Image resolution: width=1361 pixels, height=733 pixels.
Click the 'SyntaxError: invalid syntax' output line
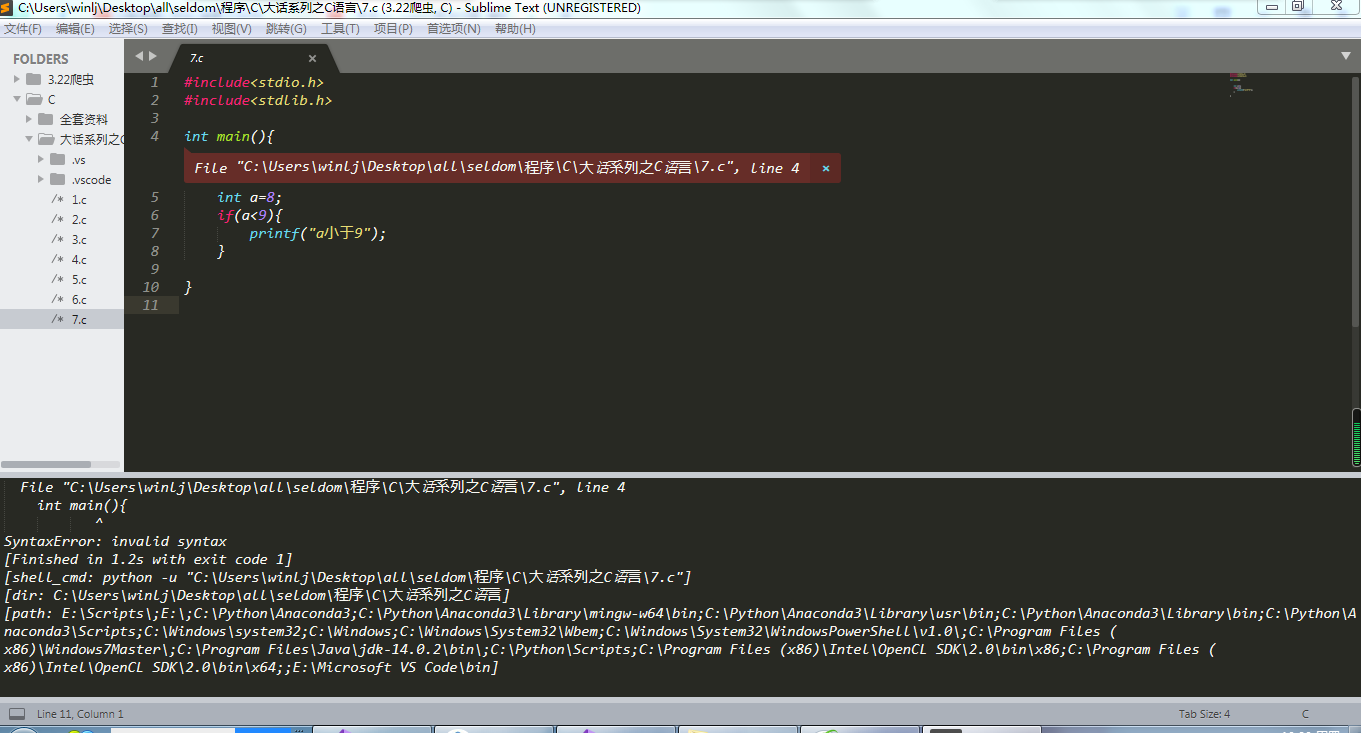click(x=115, y=541)
